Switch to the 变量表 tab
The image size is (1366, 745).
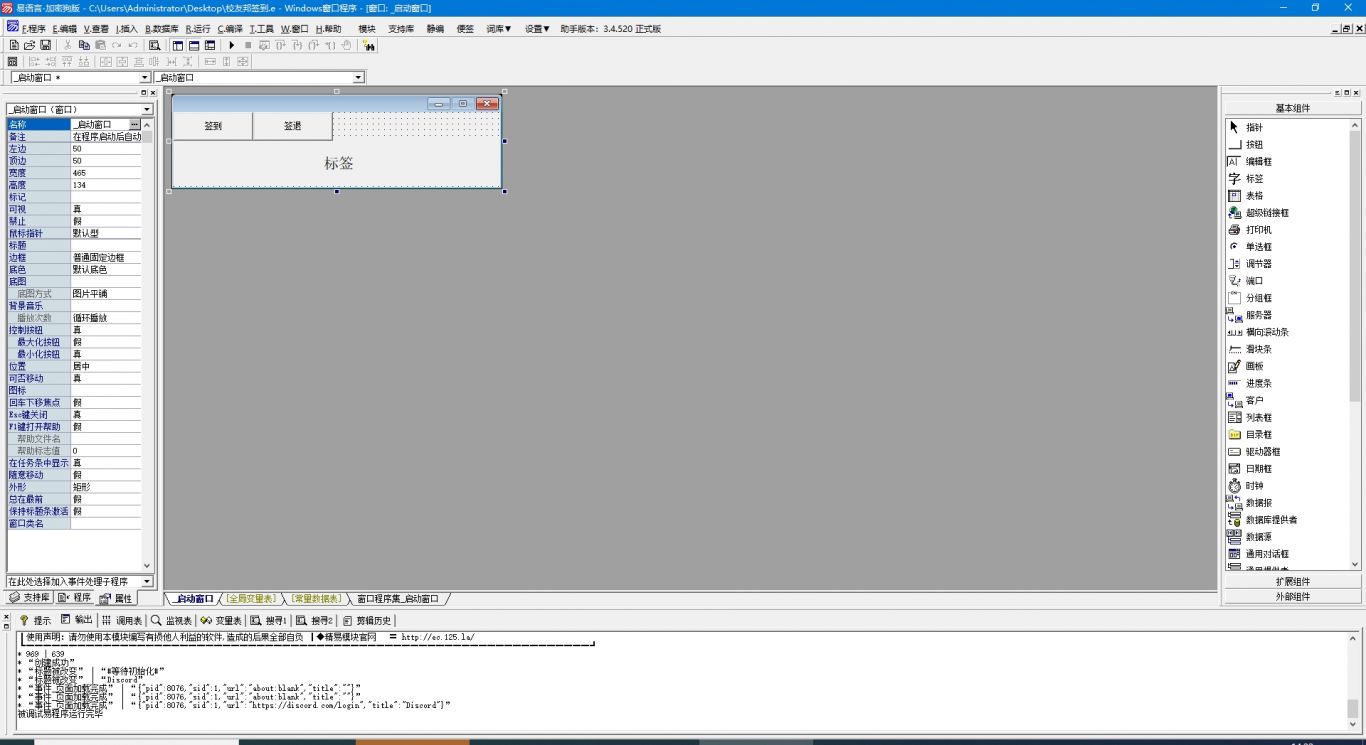coord(221,620)
